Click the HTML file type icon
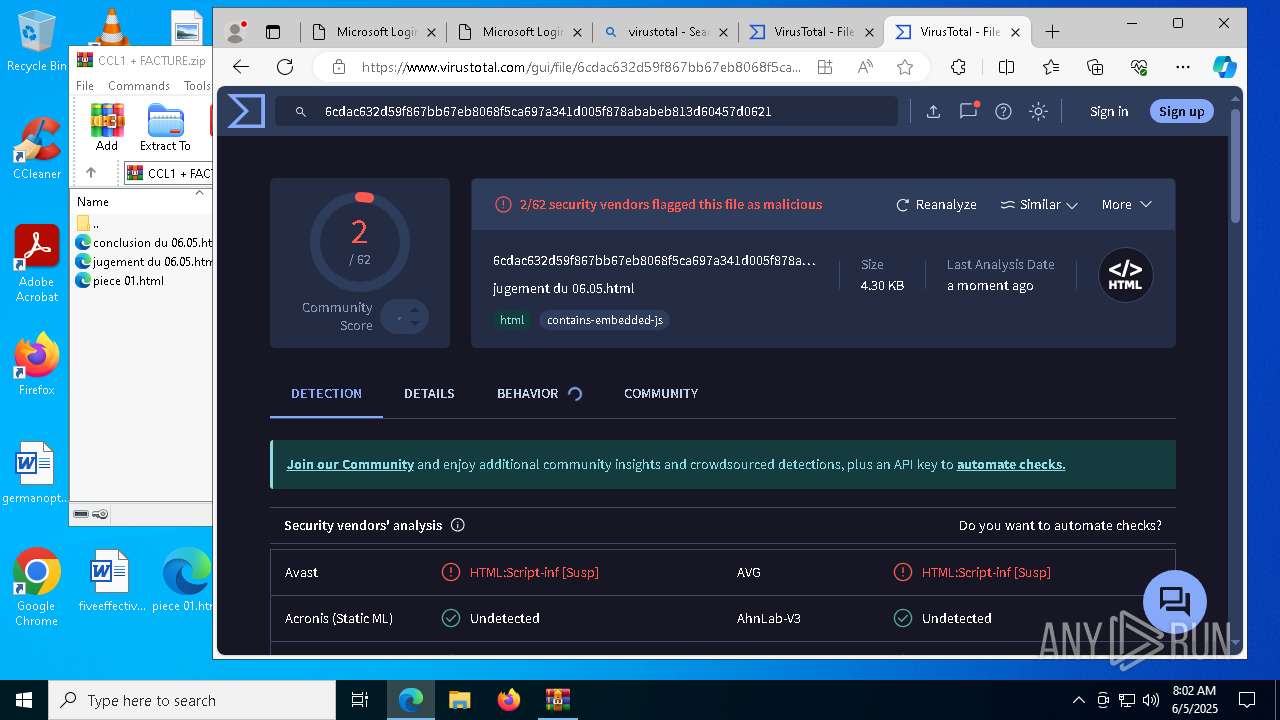 pyautogui.click(x=1126, y=275)
